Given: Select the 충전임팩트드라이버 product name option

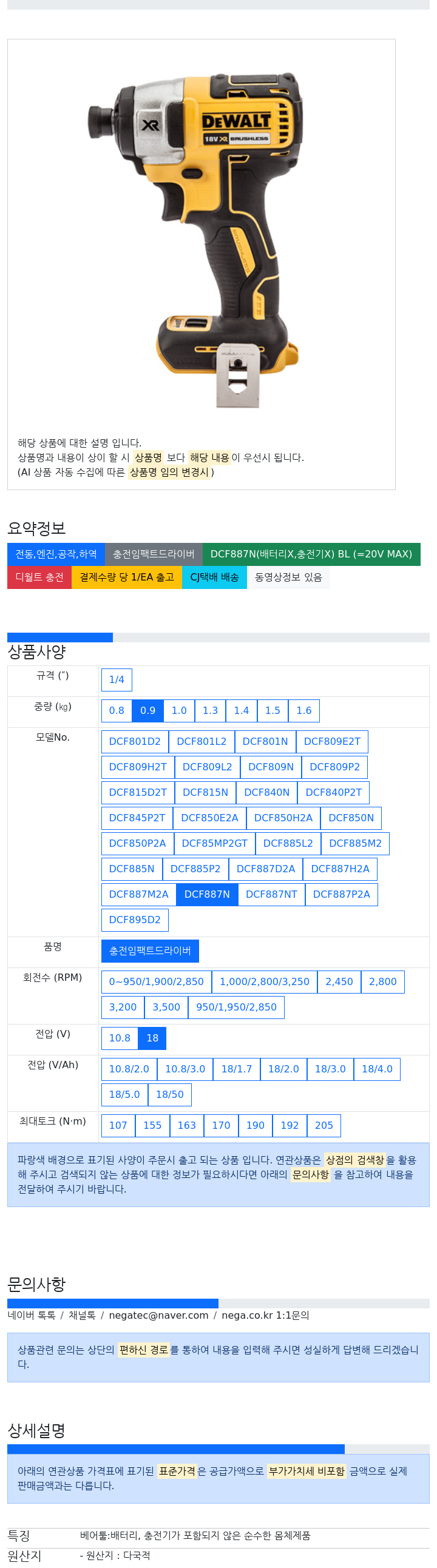Looking at the screenshot, I should [x=150, y=951].
